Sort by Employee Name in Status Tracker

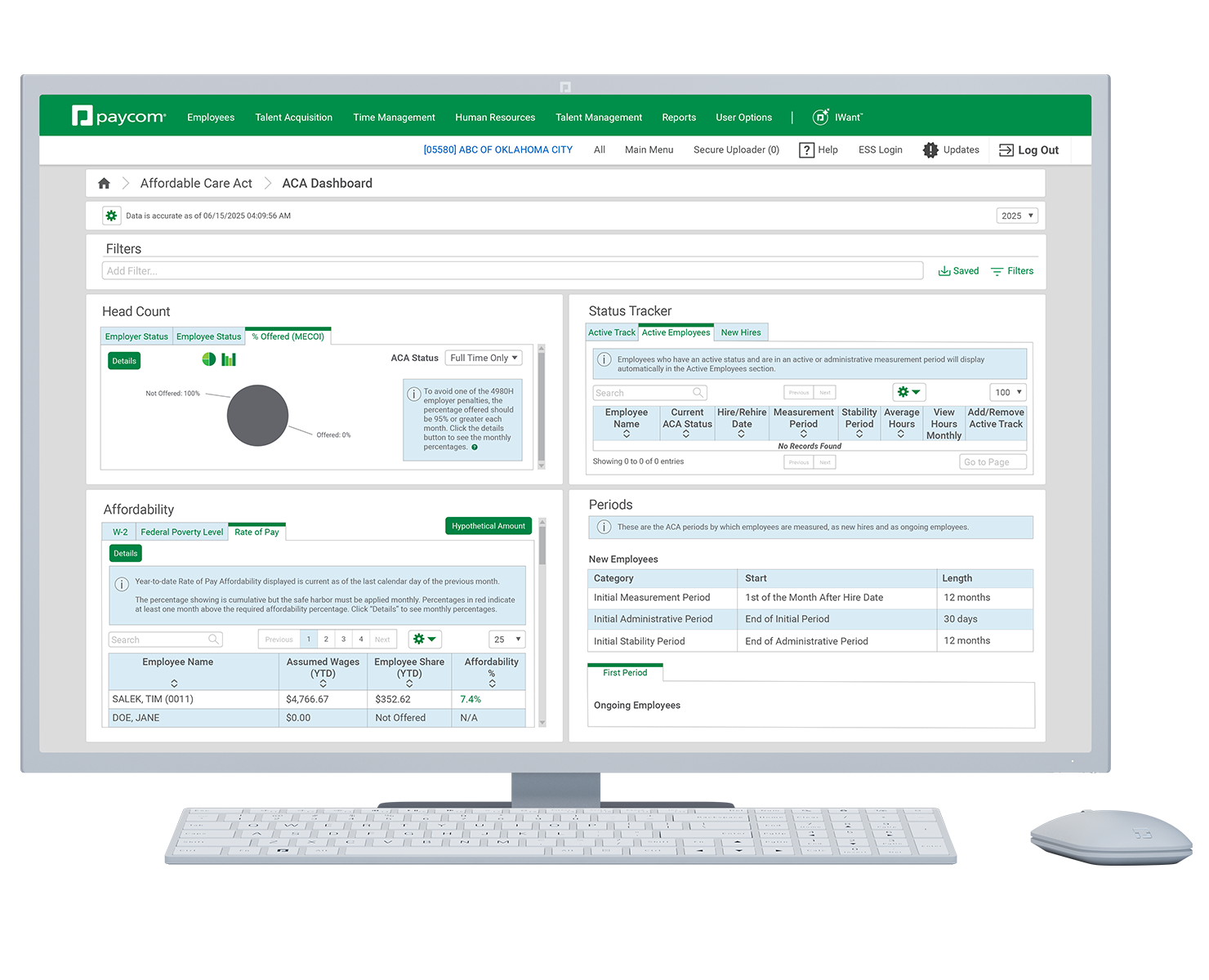[627, 434]
